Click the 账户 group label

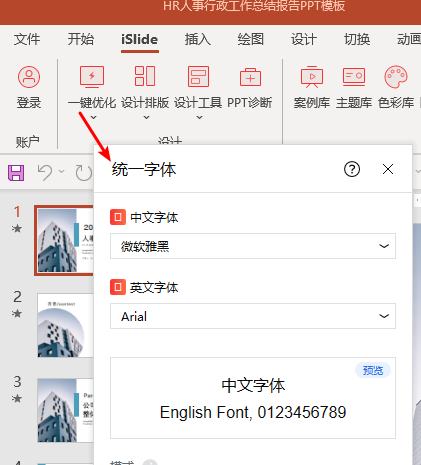27,142
